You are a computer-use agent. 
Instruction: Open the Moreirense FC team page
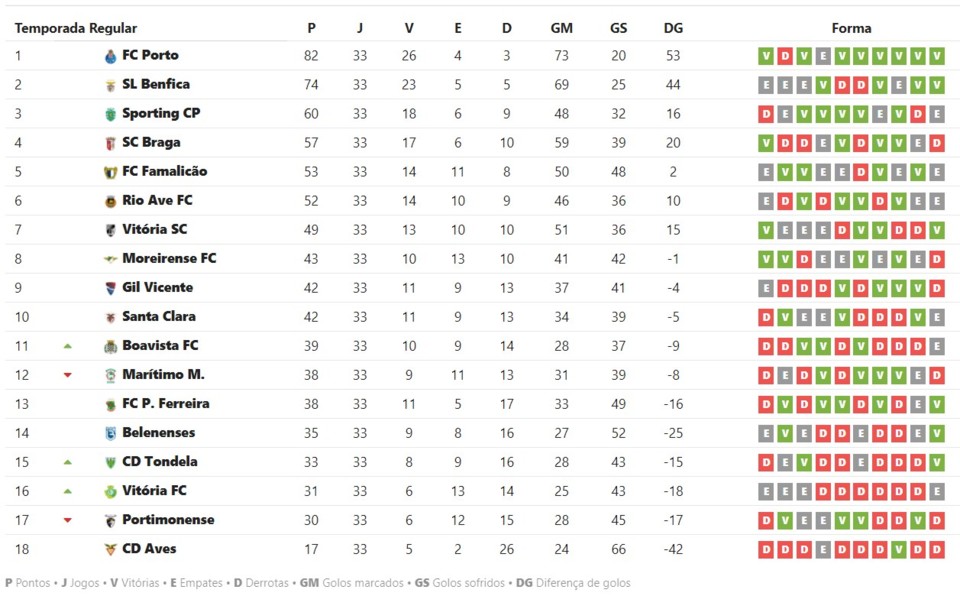pos(169,258)
